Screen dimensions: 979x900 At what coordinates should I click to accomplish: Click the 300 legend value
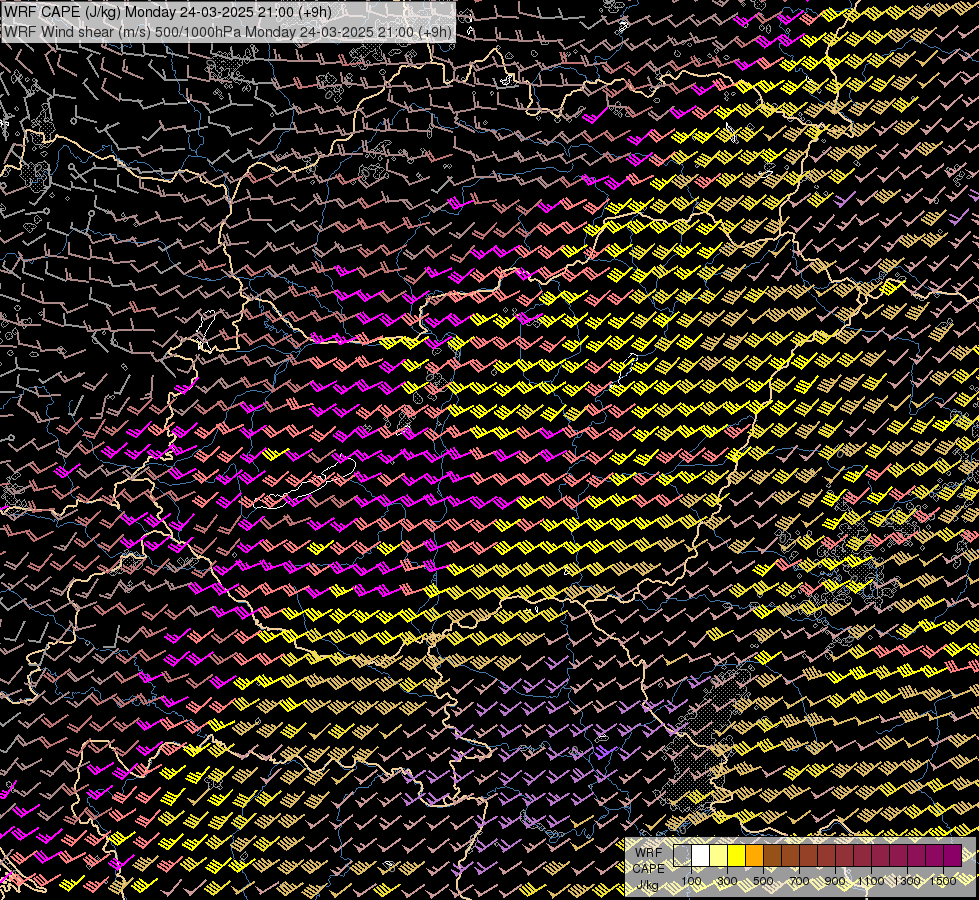[x=727, y=881]
